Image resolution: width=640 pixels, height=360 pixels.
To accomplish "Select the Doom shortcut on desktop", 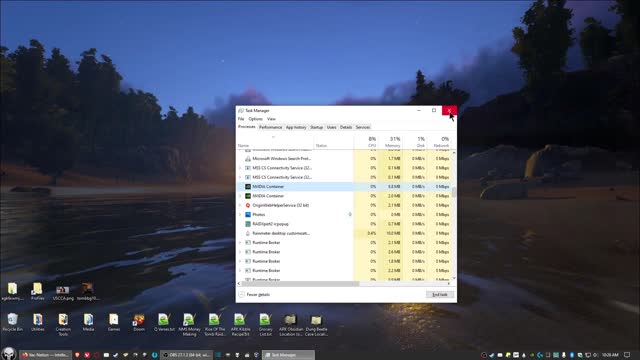I will coord(139,322).
